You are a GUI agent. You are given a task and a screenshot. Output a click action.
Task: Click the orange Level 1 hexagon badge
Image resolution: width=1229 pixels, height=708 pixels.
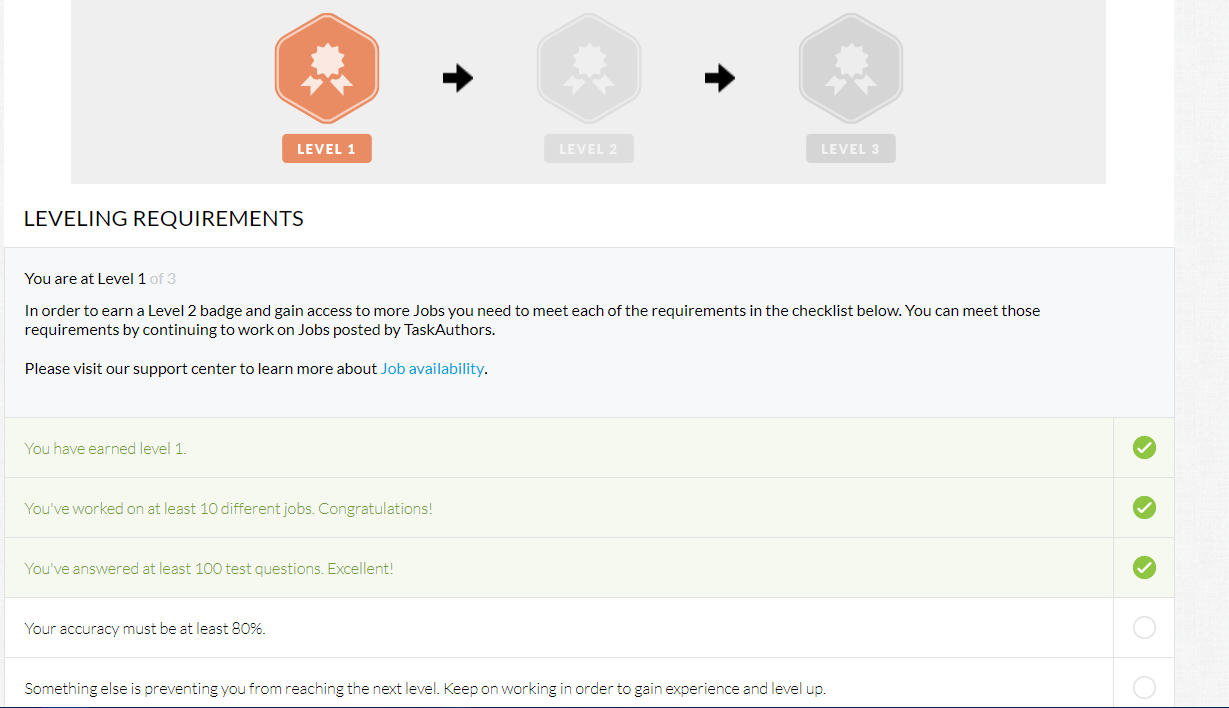coord(327,67)
